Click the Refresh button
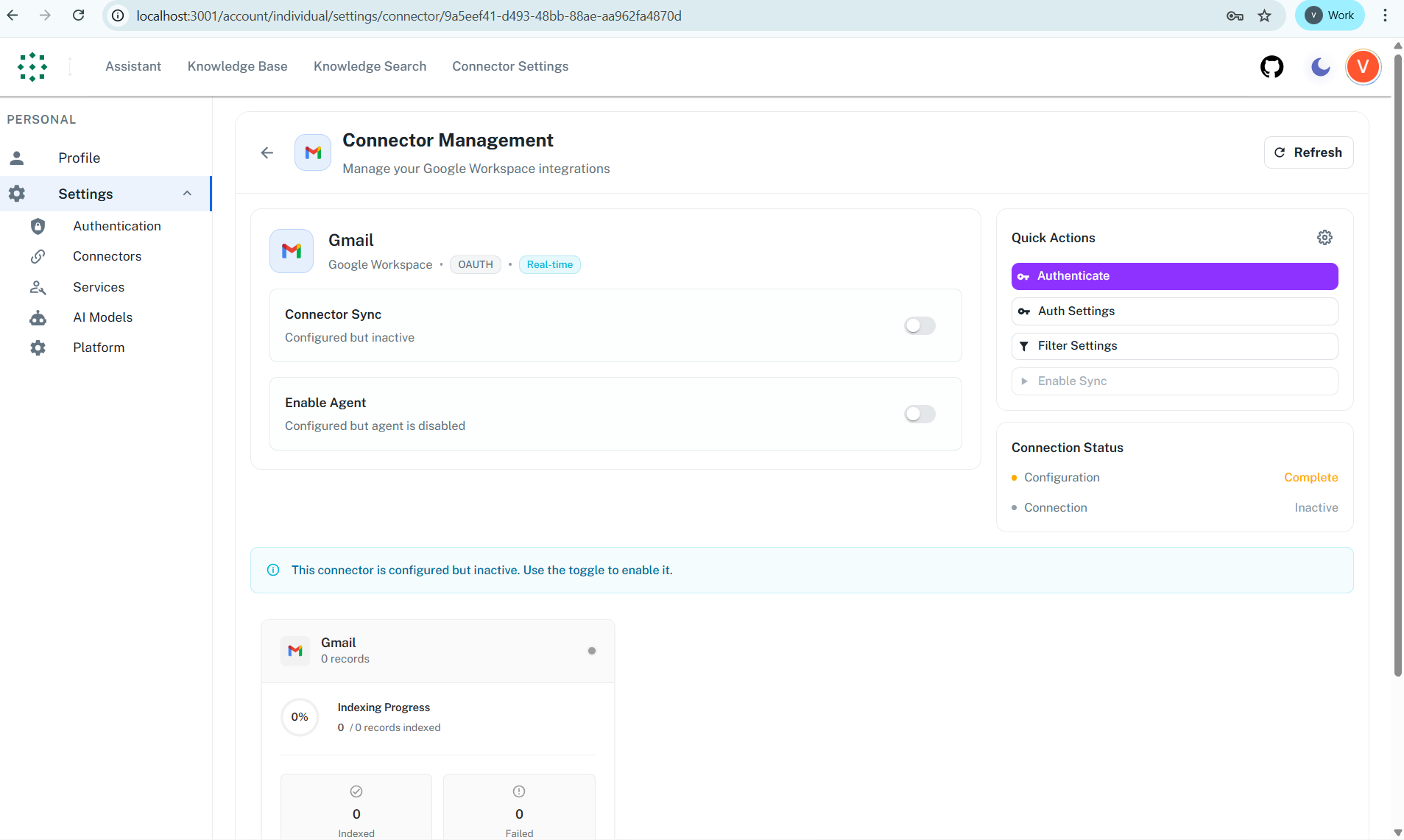The height and width of the screenshot is (840, 1404). [x=1308, y=152]
